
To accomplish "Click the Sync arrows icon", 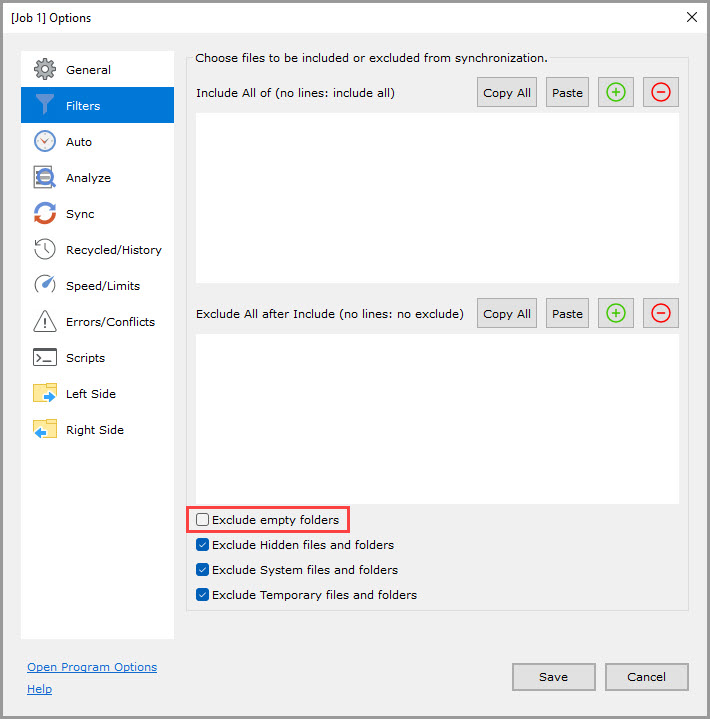I will 45,214.
